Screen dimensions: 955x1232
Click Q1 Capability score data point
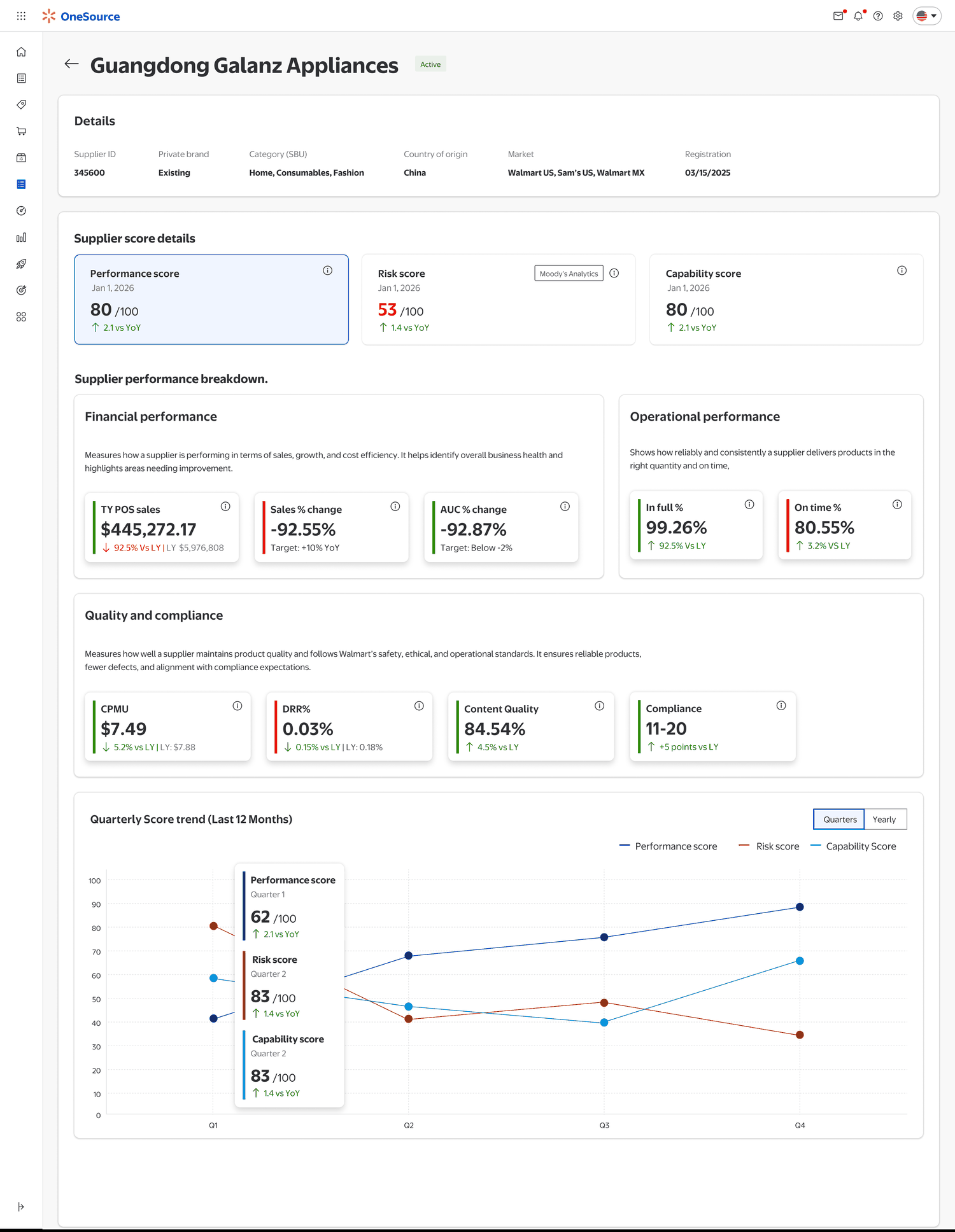[213, 978]
